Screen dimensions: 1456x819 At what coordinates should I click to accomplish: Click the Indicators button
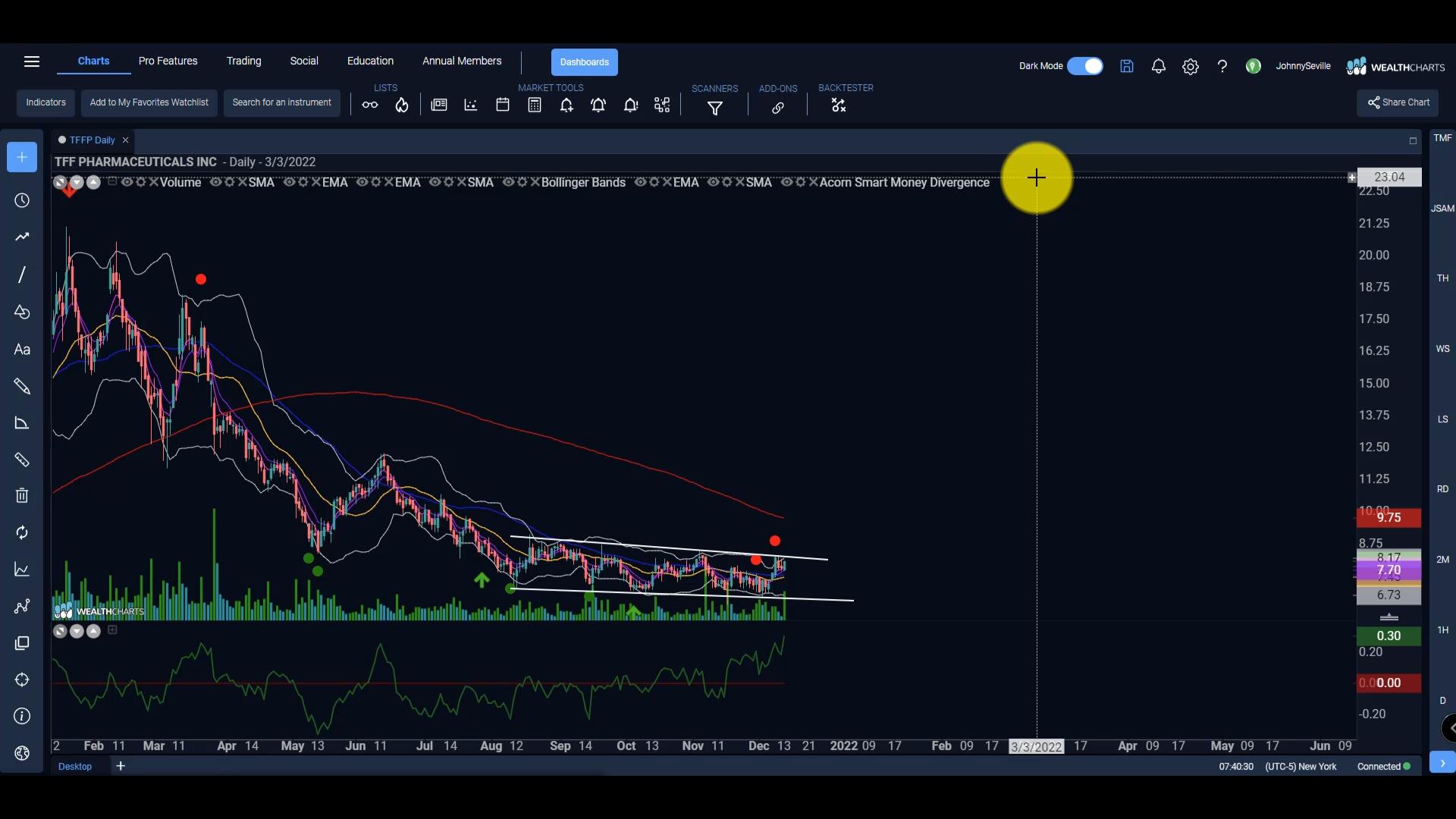point(46,102)
